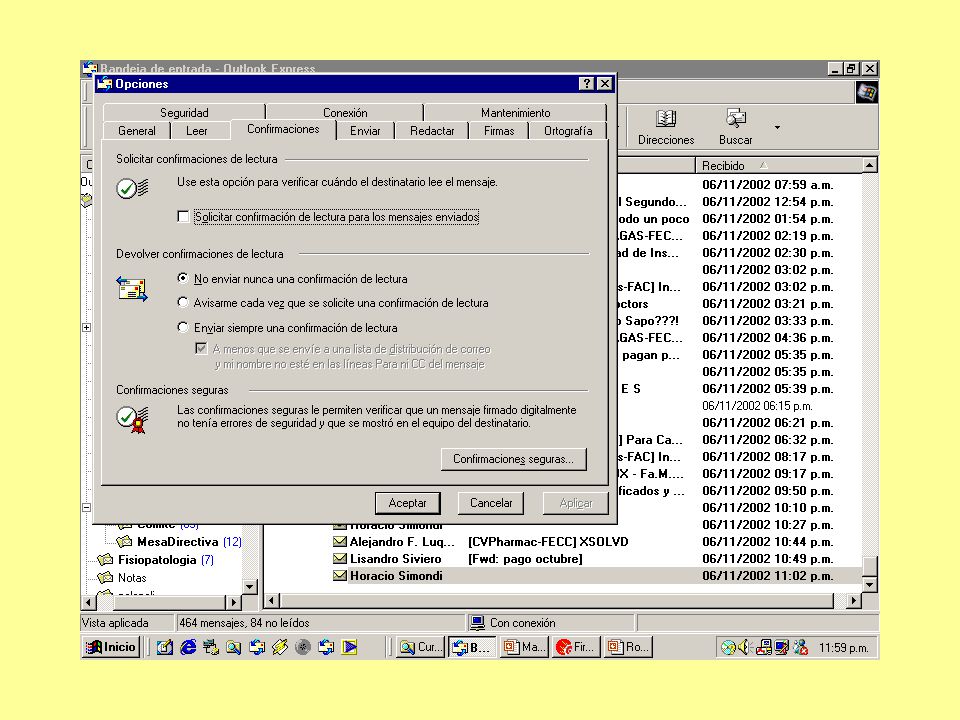
Task: Switch to Ma... taskbar window
Action: [x=524, y=647]
